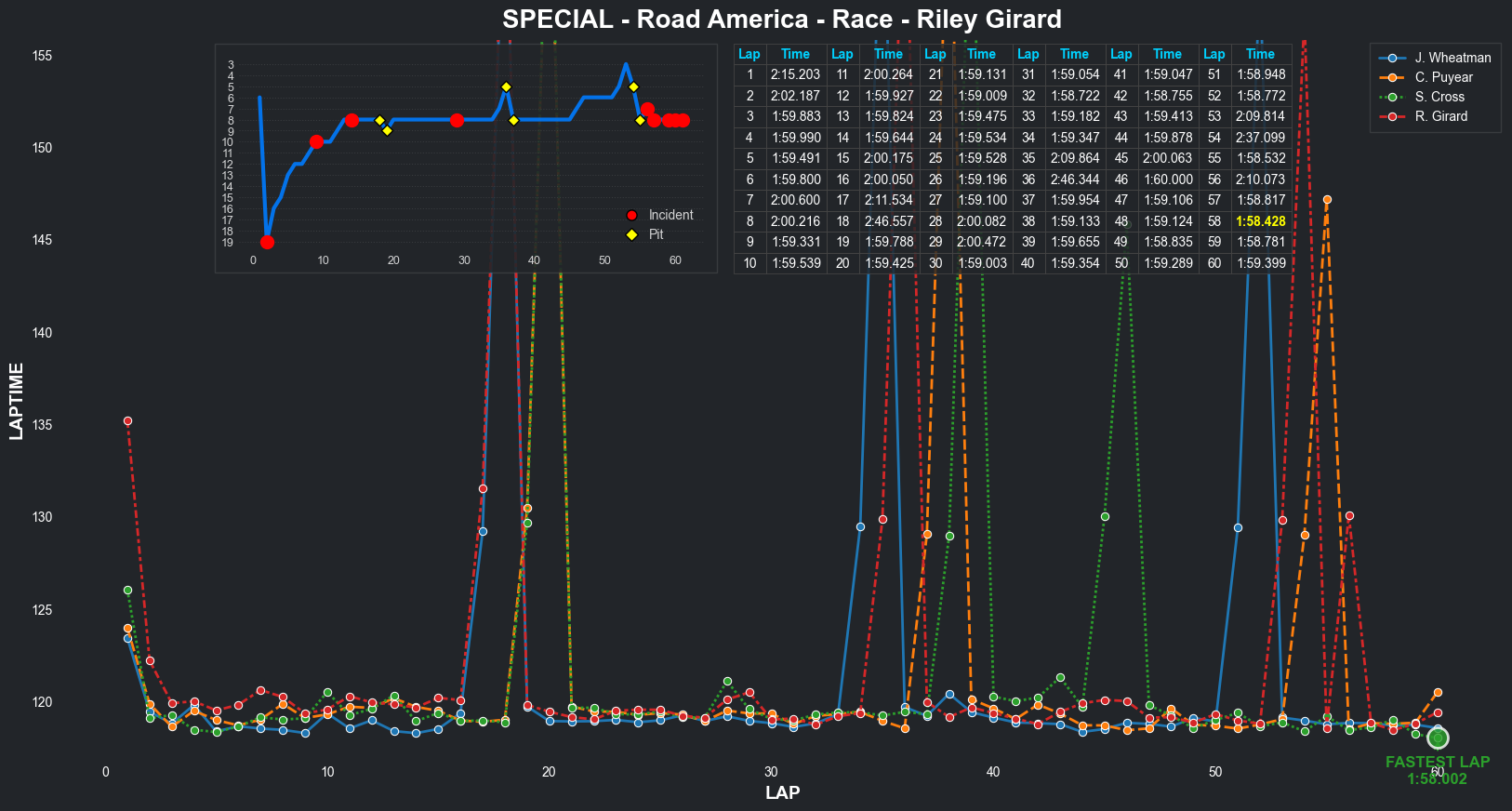1512x811 pixels.
Task: Click the 2:46.557 time in lap 18 row
Action: click(x=888, y=221)
